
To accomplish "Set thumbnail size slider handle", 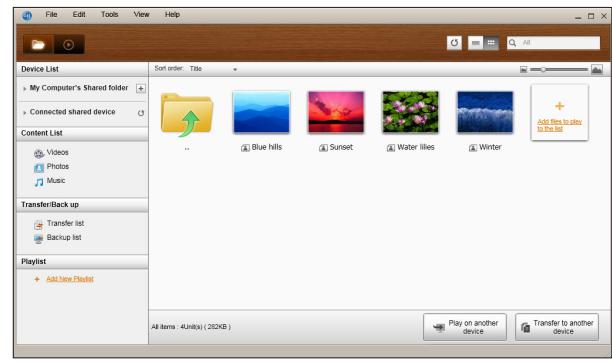I will click(543, 70).
